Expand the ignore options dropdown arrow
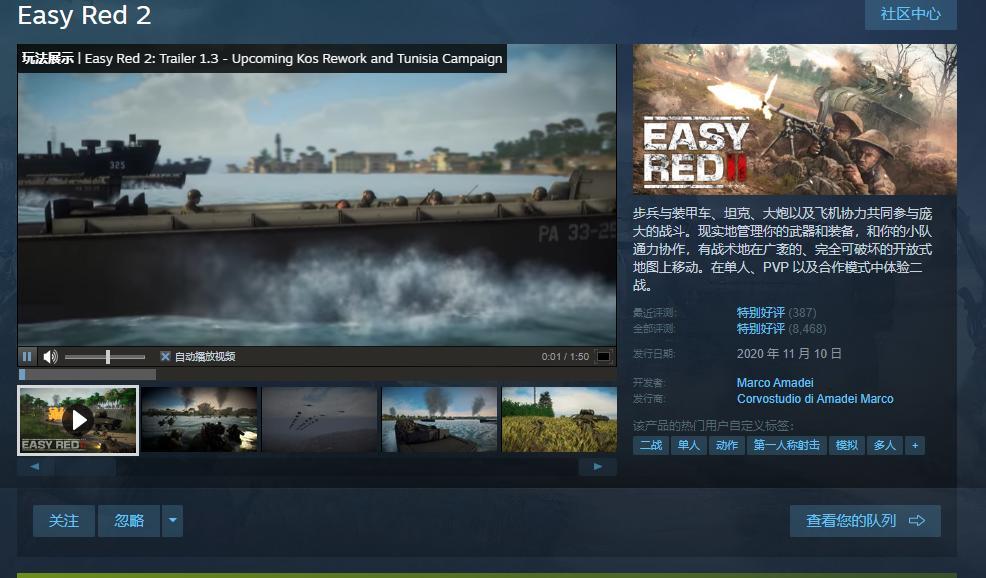 pos(172,521)
